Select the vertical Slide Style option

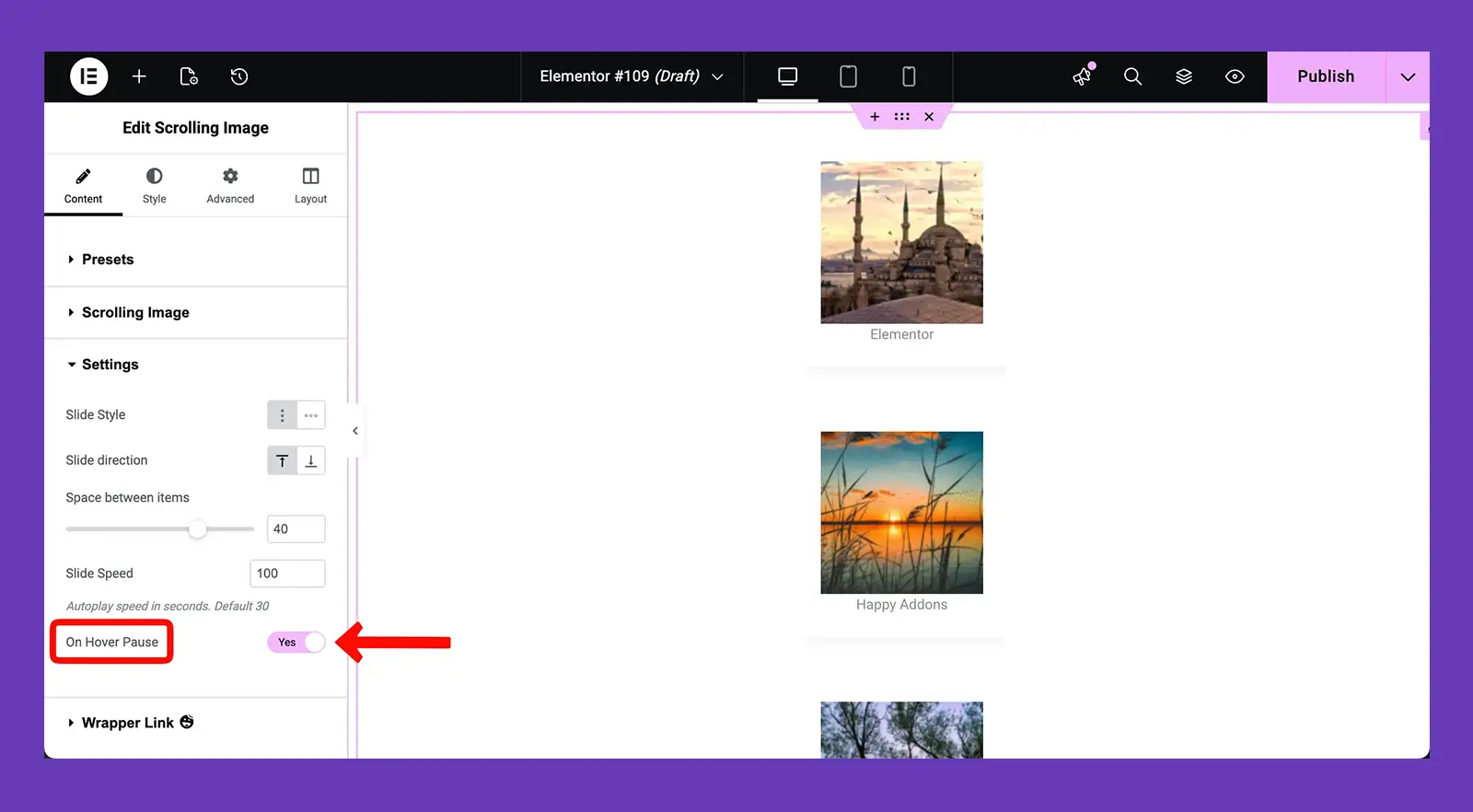point(282,415)
